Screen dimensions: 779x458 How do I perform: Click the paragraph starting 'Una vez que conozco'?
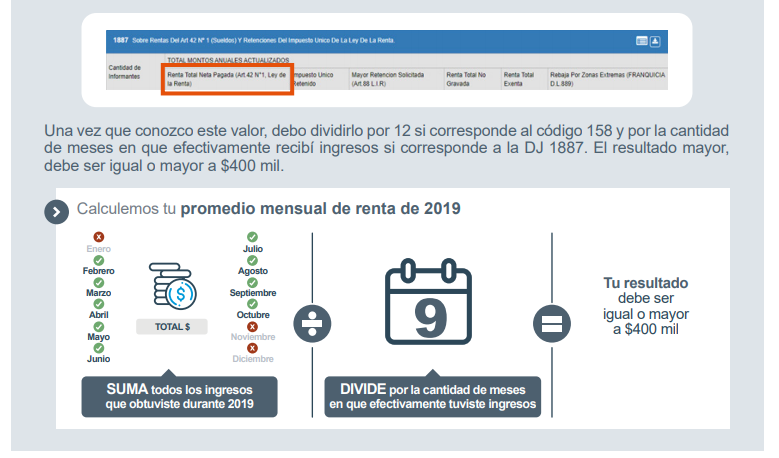click(386, 148)
